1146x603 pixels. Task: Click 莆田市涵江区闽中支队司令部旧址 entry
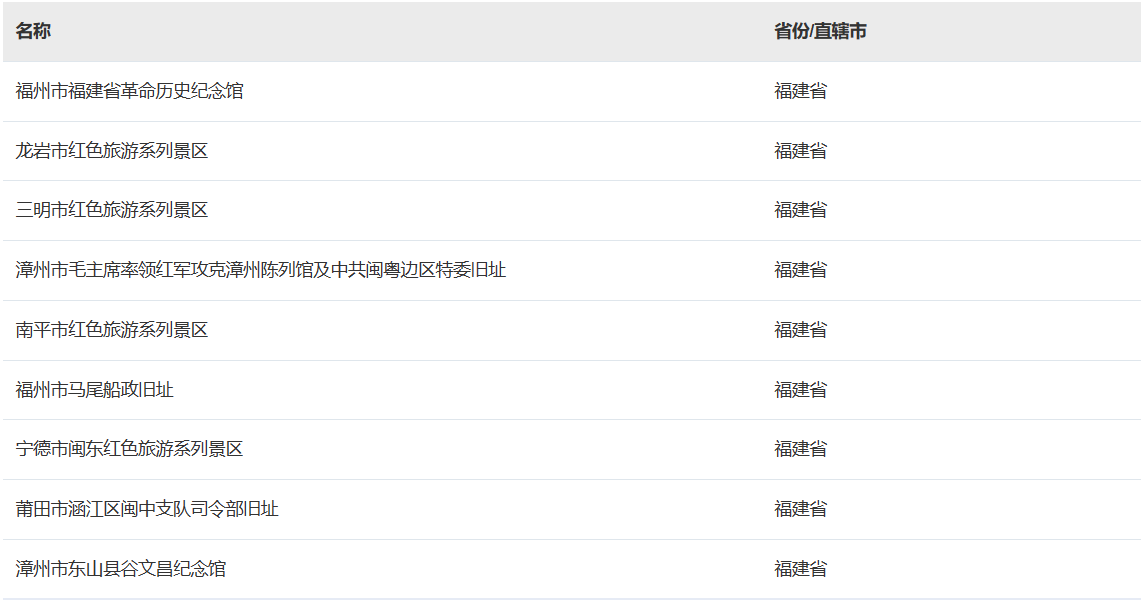pyautogui.click(x=147, y=509)
